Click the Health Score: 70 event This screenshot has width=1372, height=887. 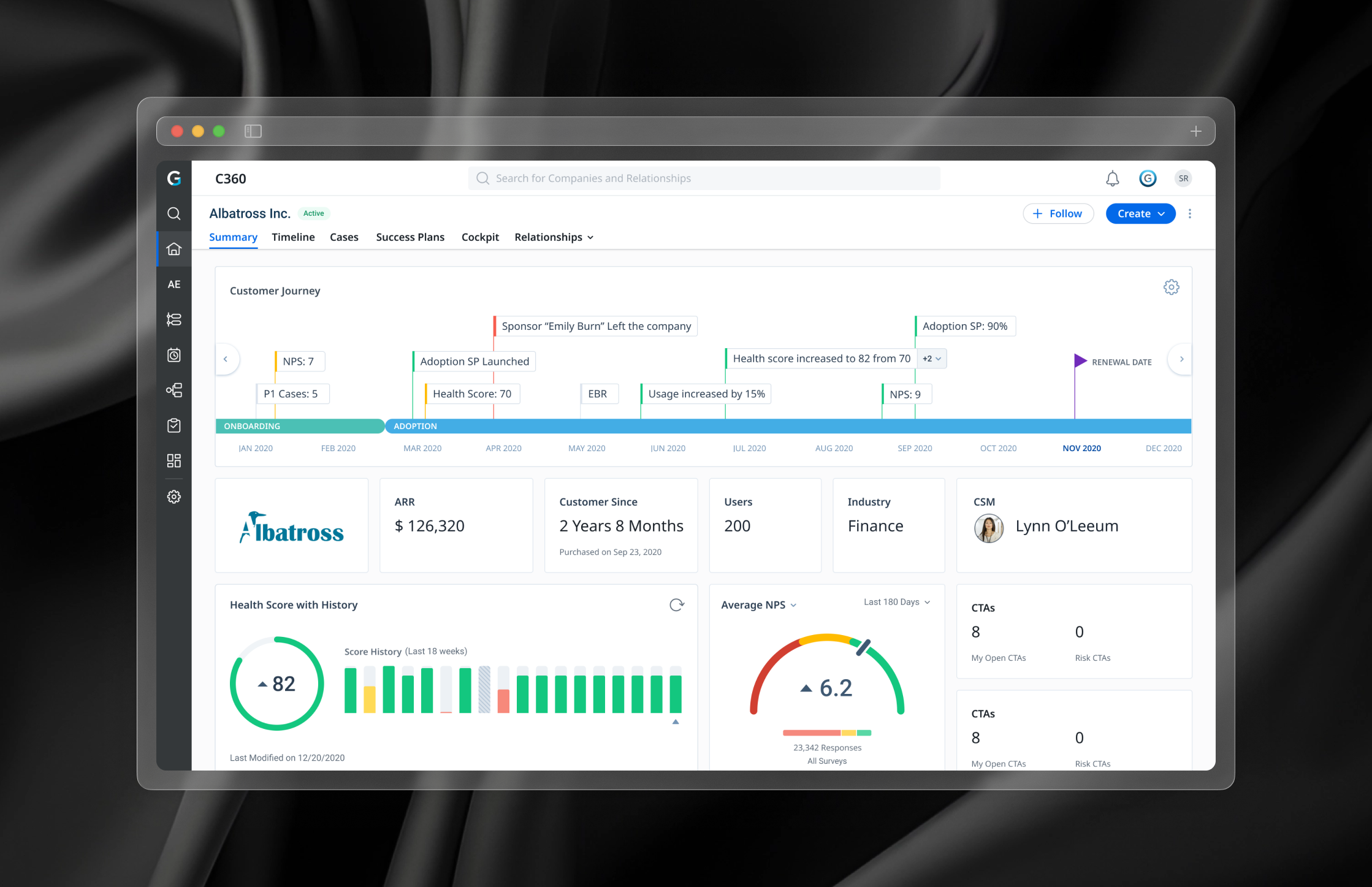point(472,394)
